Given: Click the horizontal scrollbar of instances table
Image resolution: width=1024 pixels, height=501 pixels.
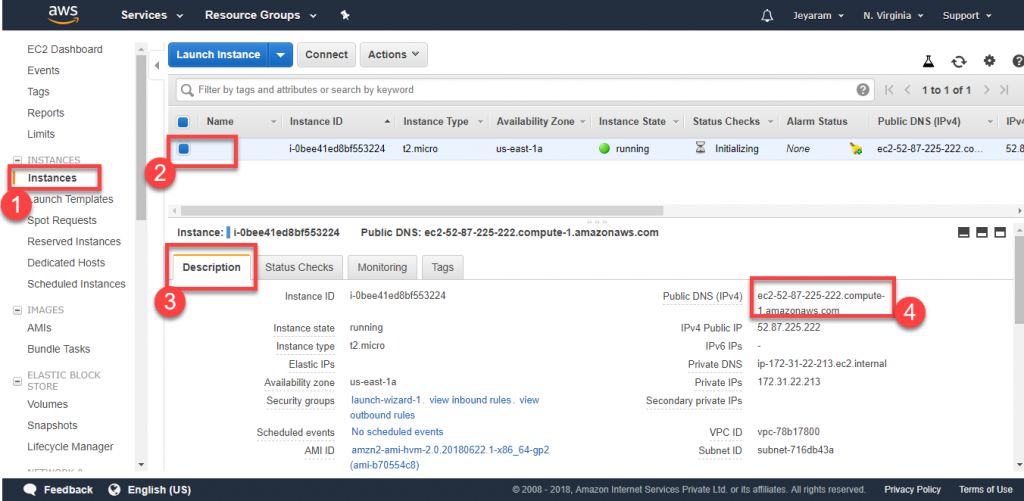Looking at the screenshot, I should tap(422, 211).
